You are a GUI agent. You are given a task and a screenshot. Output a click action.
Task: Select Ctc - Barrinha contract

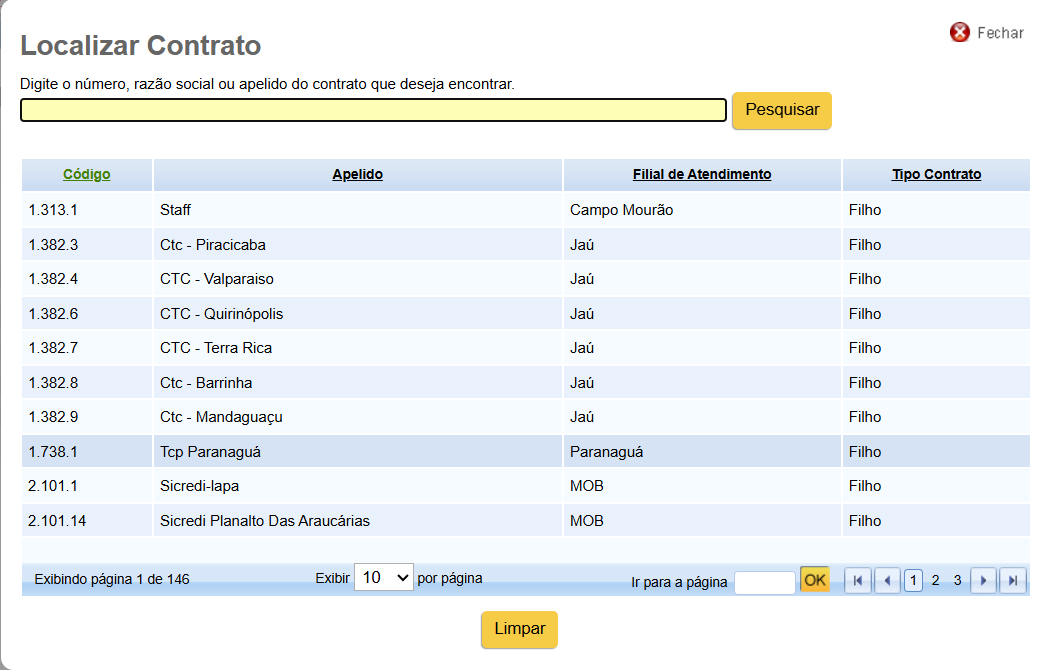206,383
